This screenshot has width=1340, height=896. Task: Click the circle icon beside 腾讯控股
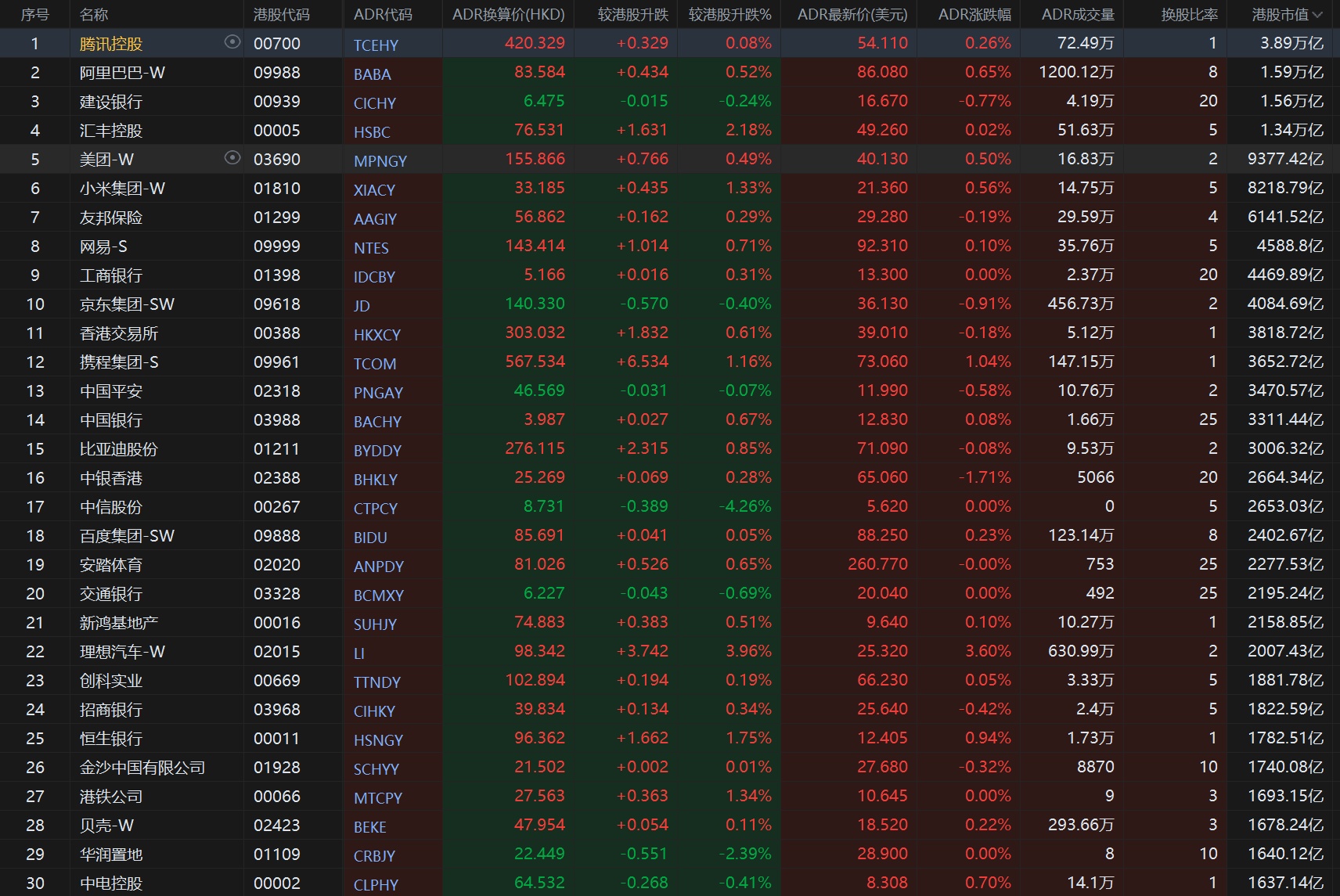point(232,42)
